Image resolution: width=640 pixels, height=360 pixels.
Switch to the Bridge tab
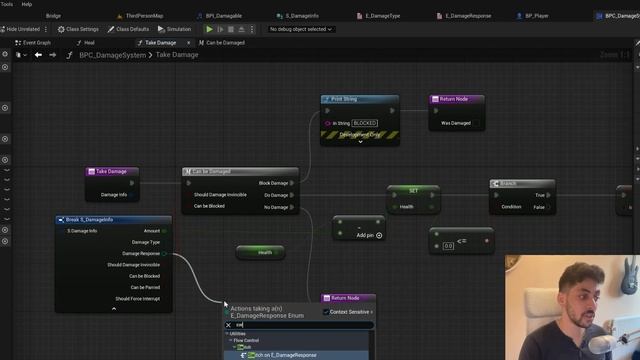point(53,16)
